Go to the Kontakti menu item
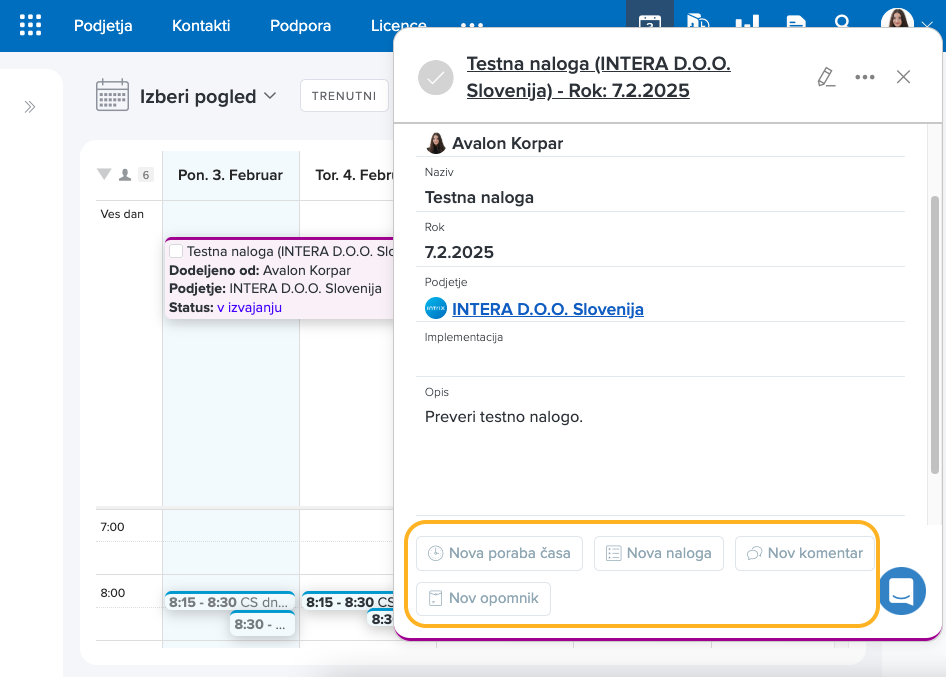The image size is (946, 677). click(x=201, y=25)
